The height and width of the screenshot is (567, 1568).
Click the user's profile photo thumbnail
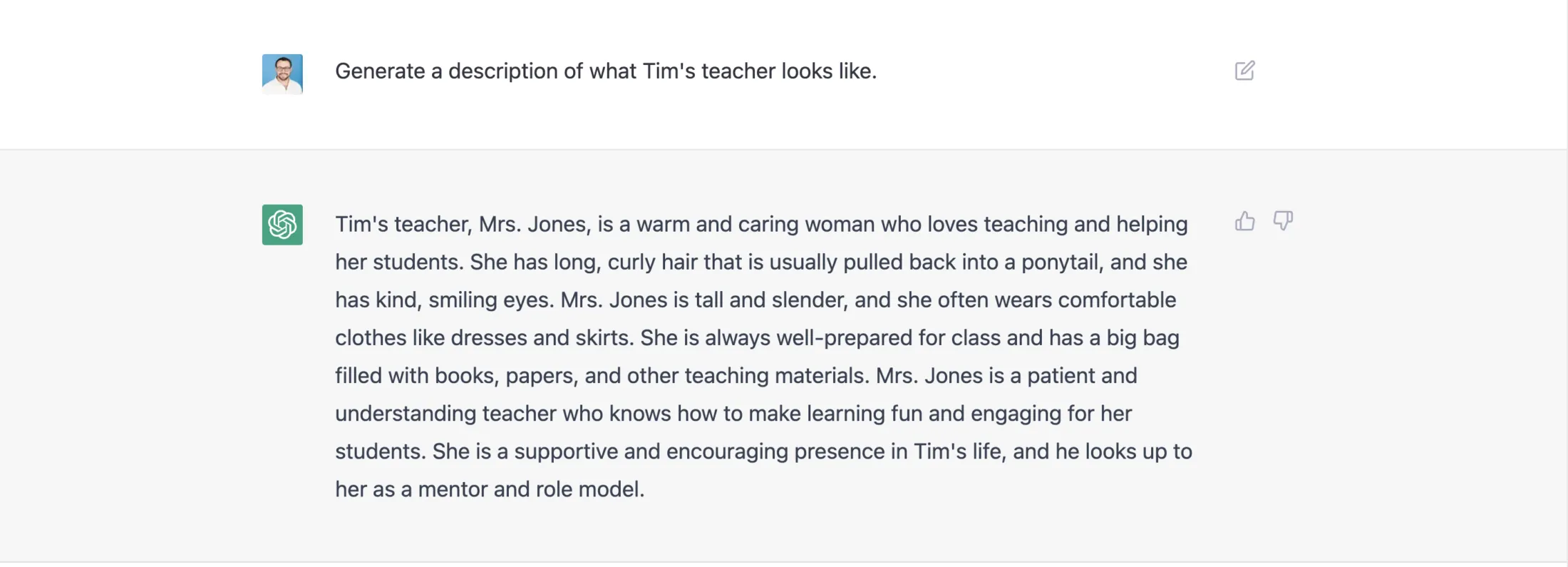coord(282,73)
